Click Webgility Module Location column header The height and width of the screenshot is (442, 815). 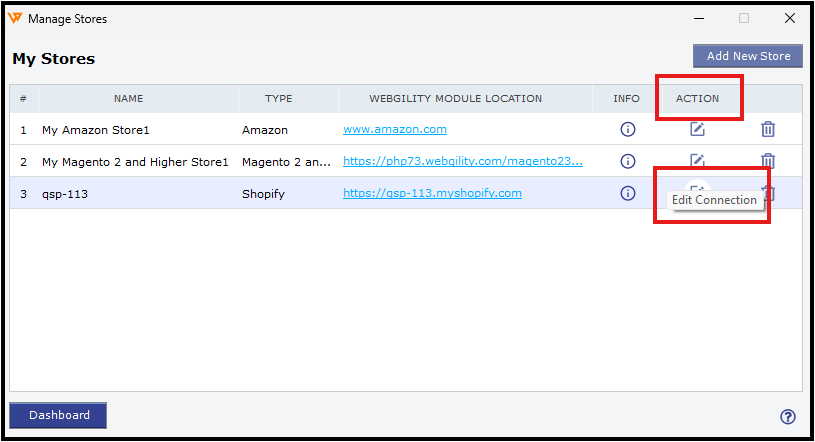pos(455,98)
